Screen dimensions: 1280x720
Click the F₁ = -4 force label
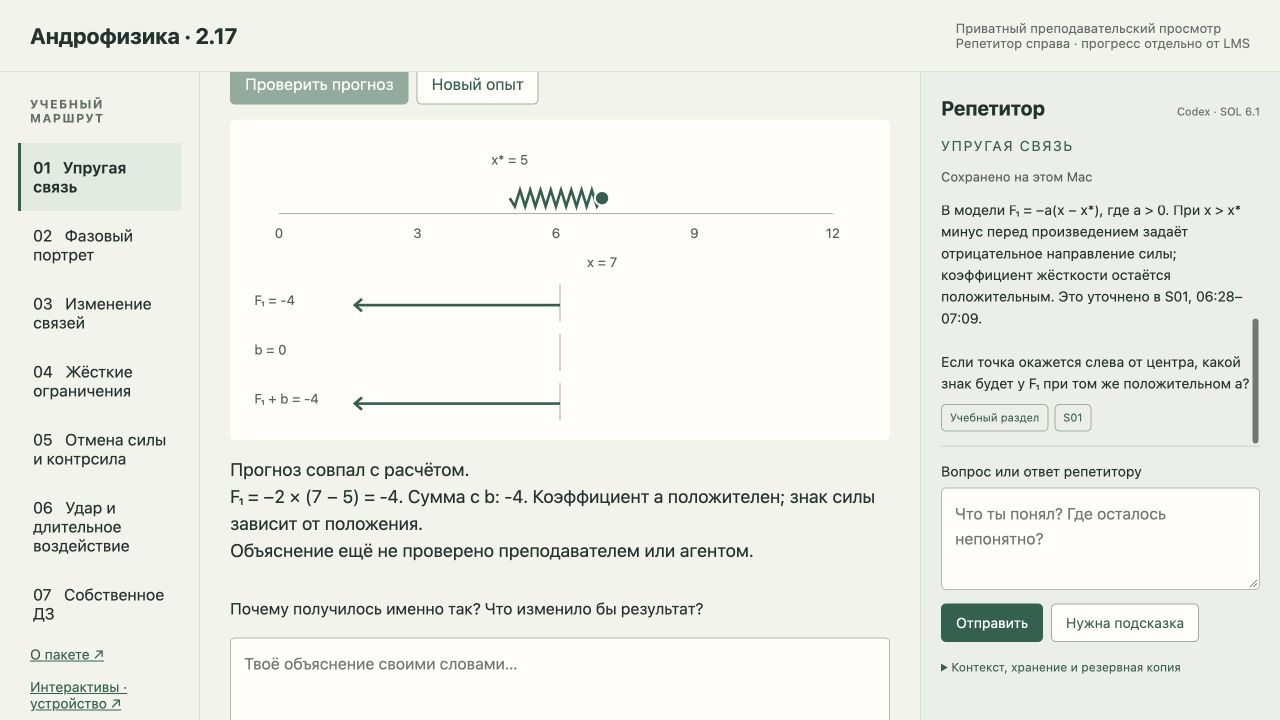pyautogui.click(x=274, y=300)
